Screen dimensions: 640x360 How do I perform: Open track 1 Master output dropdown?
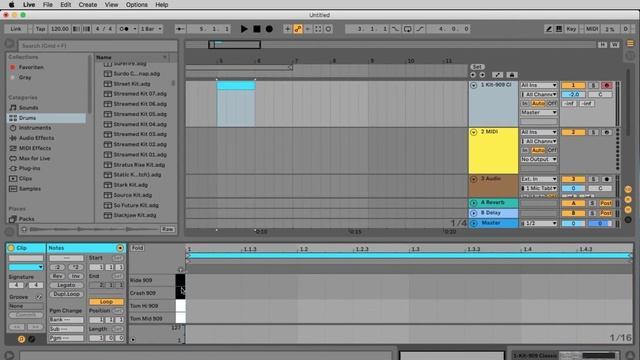pyautogui.click(x=539, y=112)
